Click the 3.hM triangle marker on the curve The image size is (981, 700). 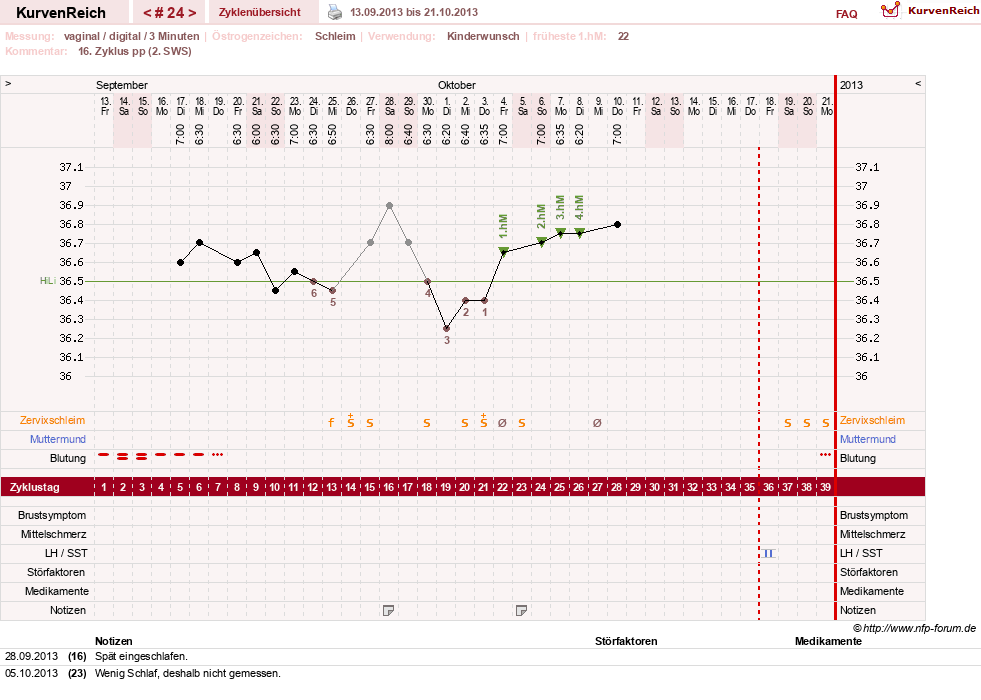tap(561, 233)
